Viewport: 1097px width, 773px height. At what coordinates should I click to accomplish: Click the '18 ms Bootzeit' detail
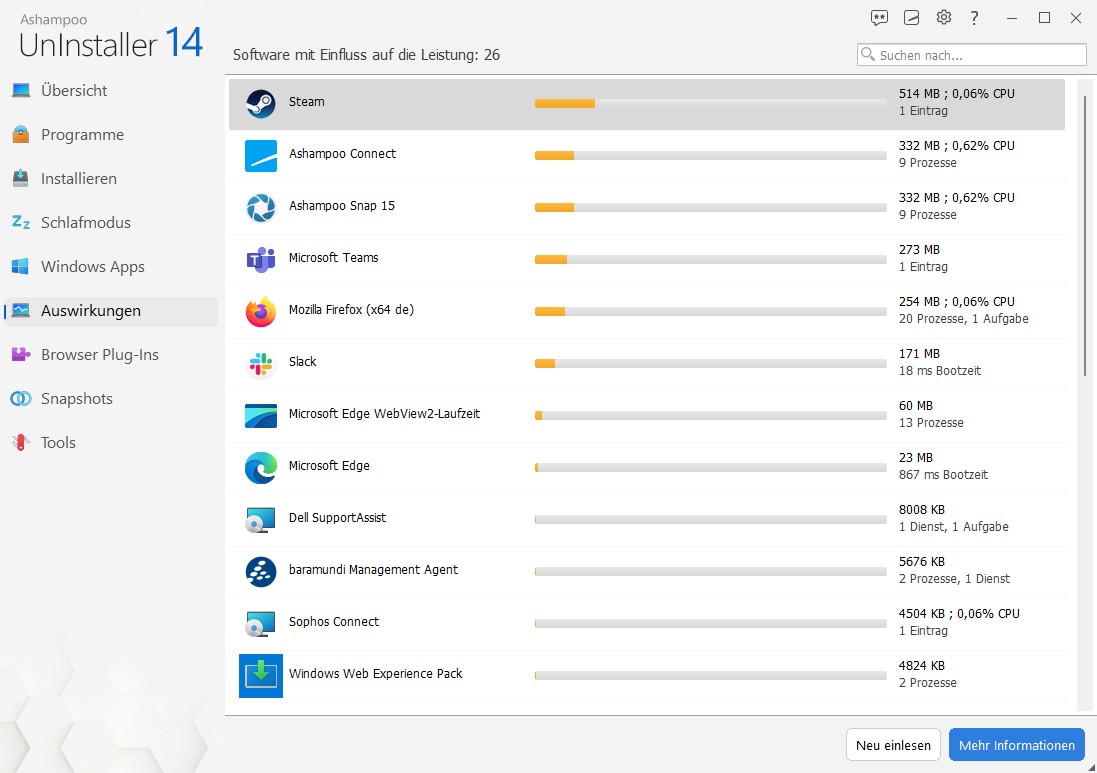point(940,371)
